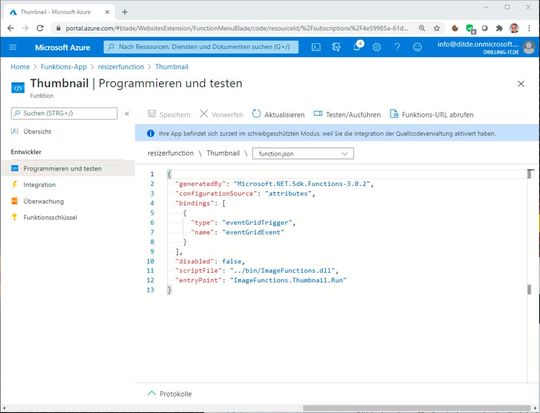Screen dimensions: 540x413
Task: Click the browser profile picture icon
Action: click(x=514, y=28)
